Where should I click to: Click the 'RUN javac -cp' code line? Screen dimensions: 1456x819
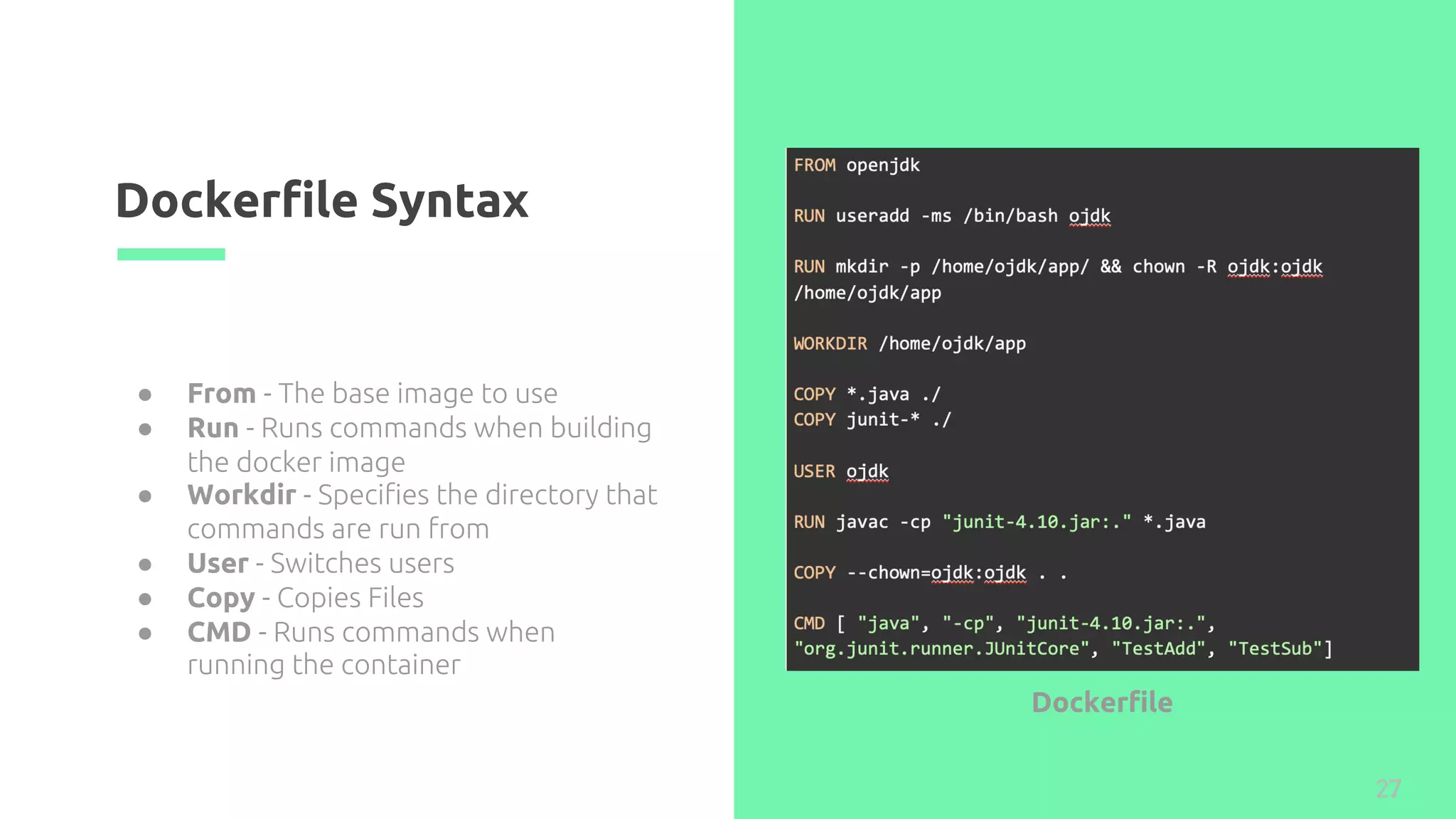coord(1000,523)
